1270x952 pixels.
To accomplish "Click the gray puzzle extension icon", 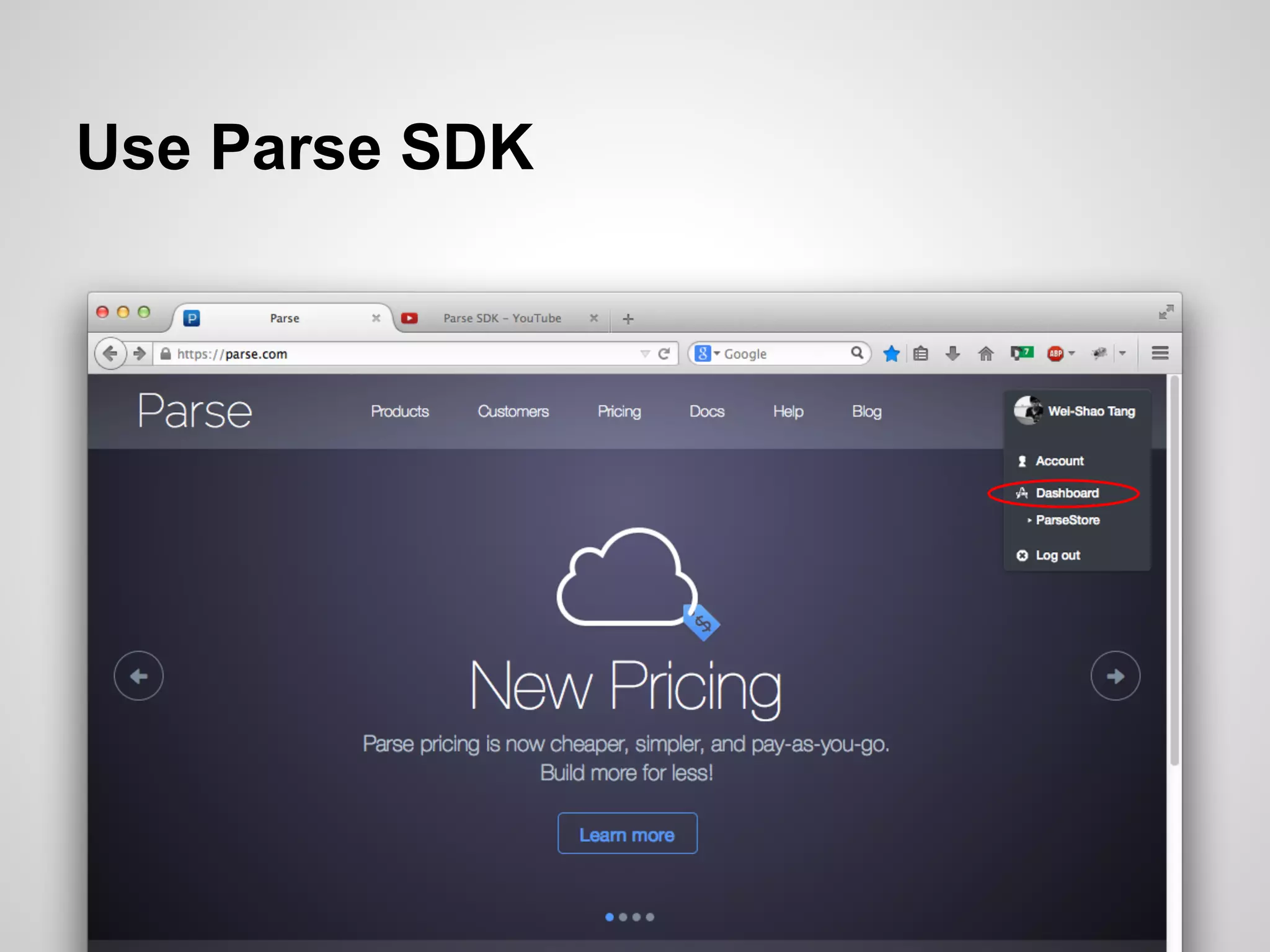I will [x=1099, y=353].
